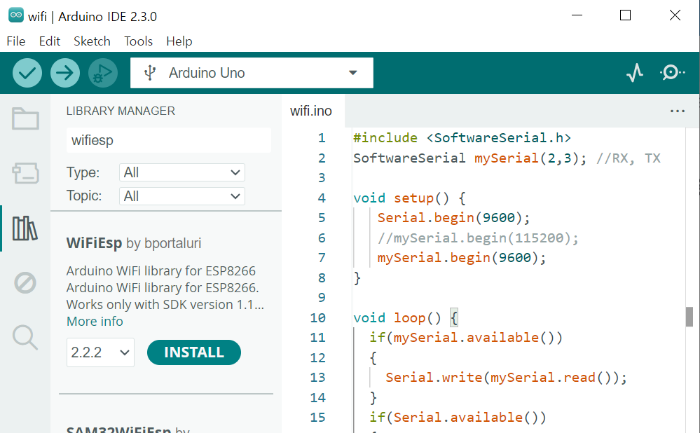Install the WiFiEsp library
This screenshot has width=700, height=433.
194,353
